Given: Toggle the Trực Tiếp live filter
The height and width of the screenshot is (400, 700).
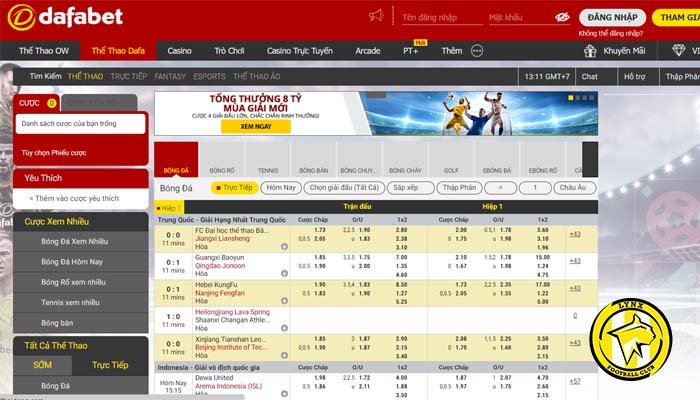Looking at the screenshot, I should [234, 188].
